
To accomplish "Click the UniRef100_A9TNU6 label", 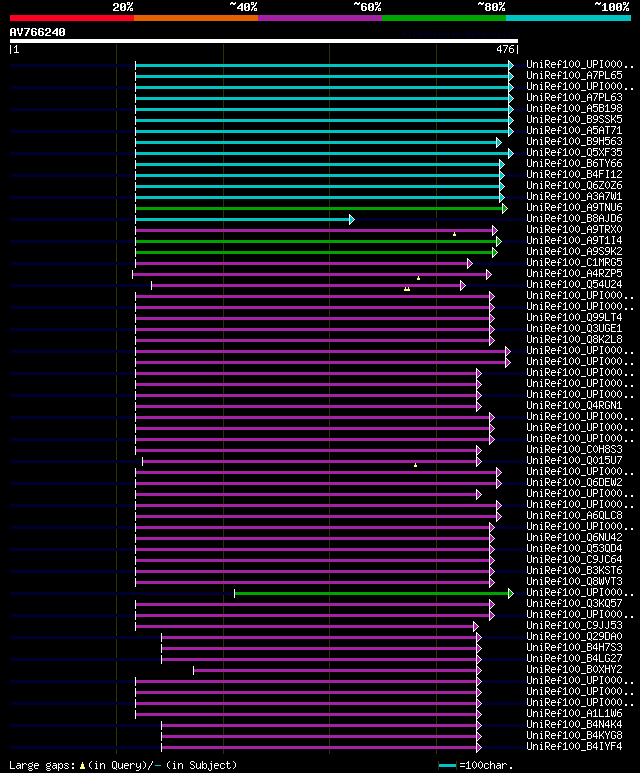I will 574,208.
